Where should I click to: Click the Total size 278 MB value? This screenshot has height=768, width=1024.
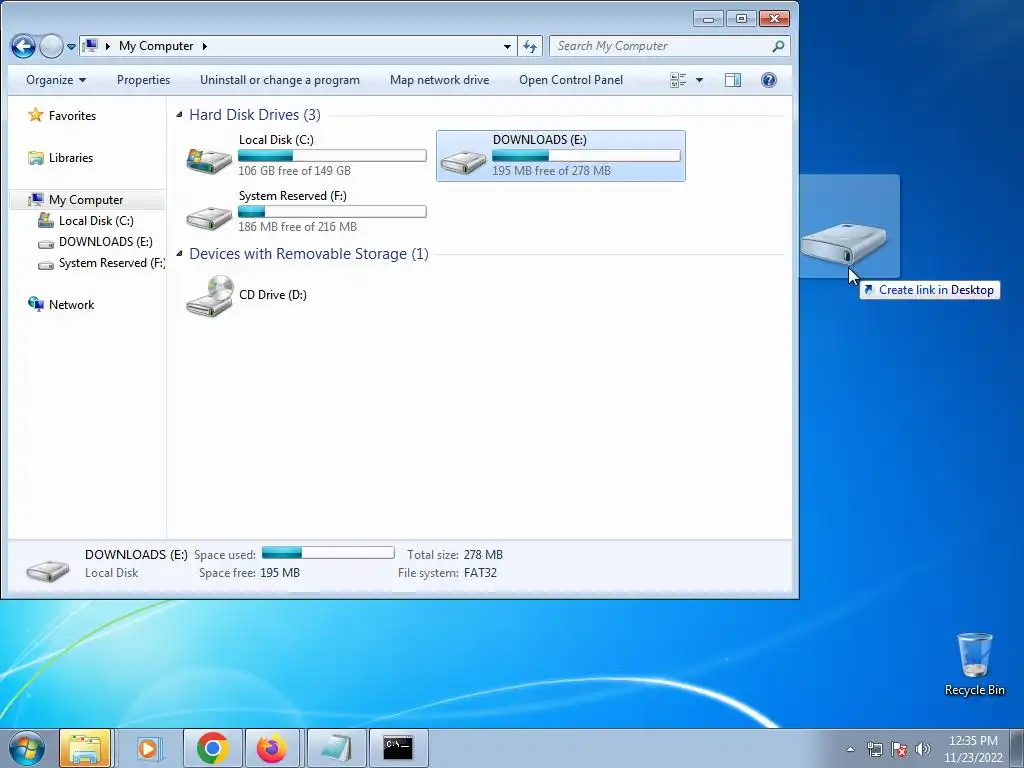[483, 554]
